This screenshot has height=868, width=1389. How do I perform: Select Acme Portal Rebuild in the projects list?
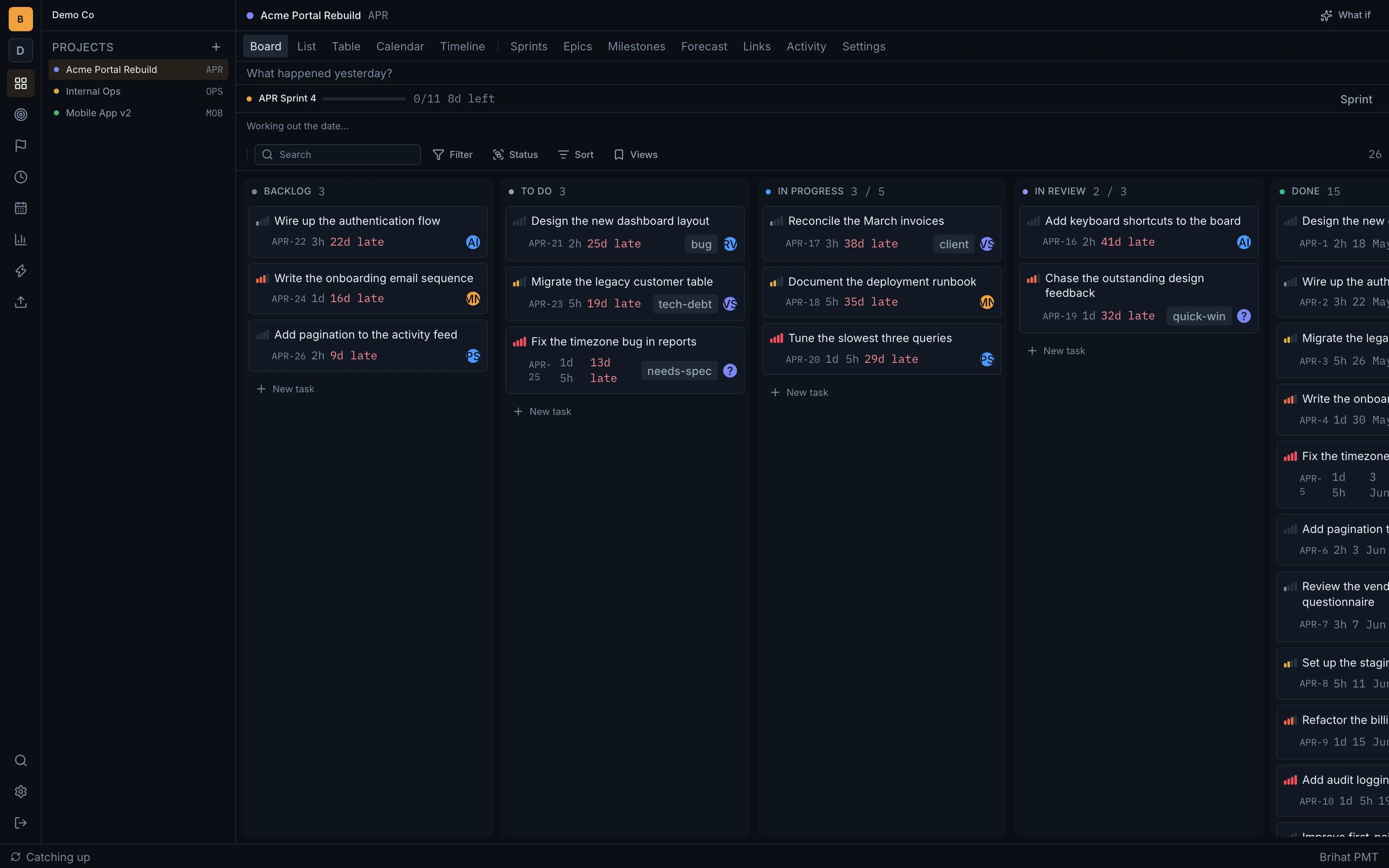point(138,69)
